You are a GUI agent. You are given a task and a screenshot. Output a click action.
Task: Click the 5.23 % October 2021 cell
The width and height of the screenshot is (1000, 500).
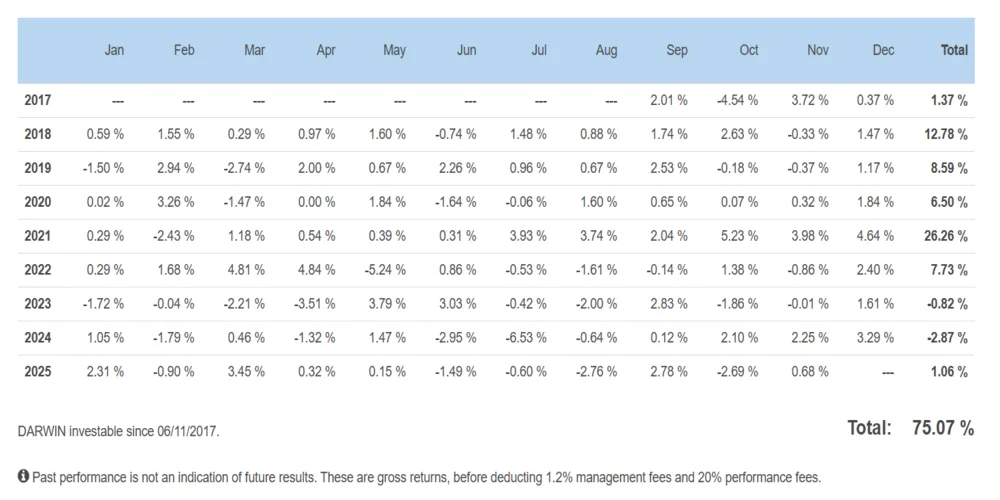click(739, 236)
